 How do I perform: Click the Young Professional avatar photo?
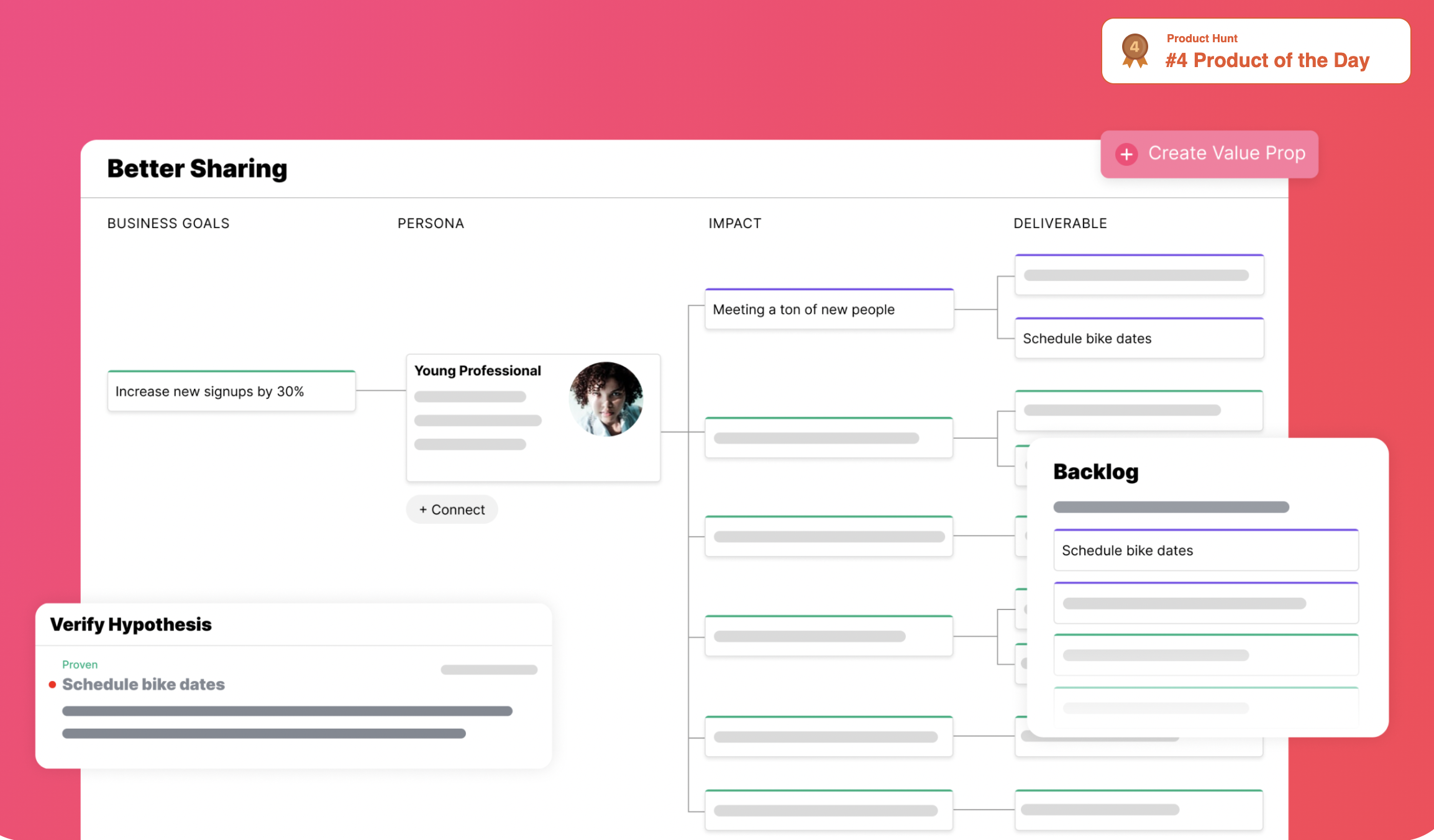(x=606, y=399)
